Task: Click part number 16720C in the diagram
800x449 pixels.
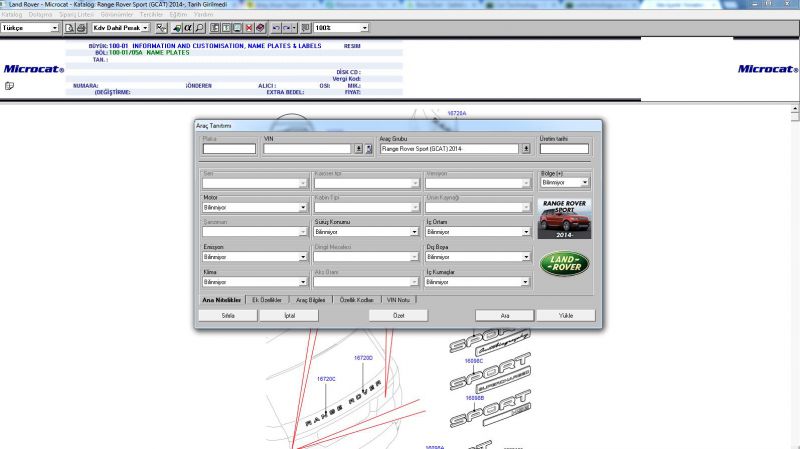Action: [x=326, y=379]
